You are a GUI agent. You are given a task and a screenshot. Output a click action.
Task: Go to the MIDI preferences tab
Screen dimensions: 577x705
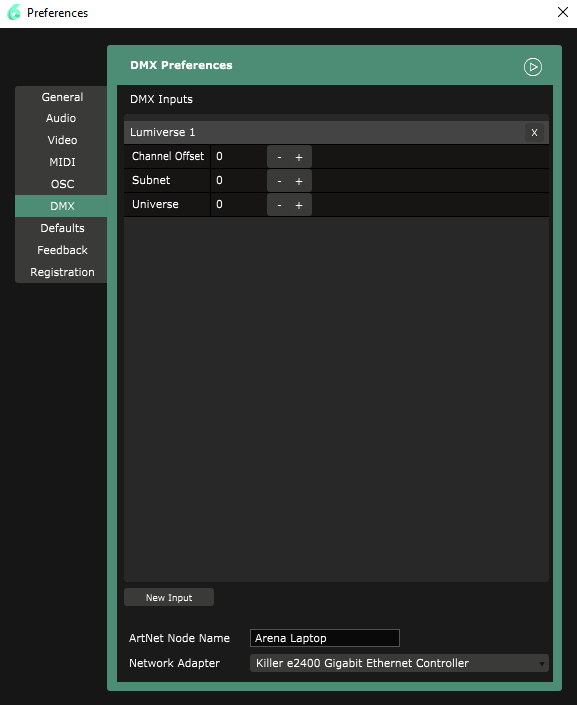pos(62,162)
